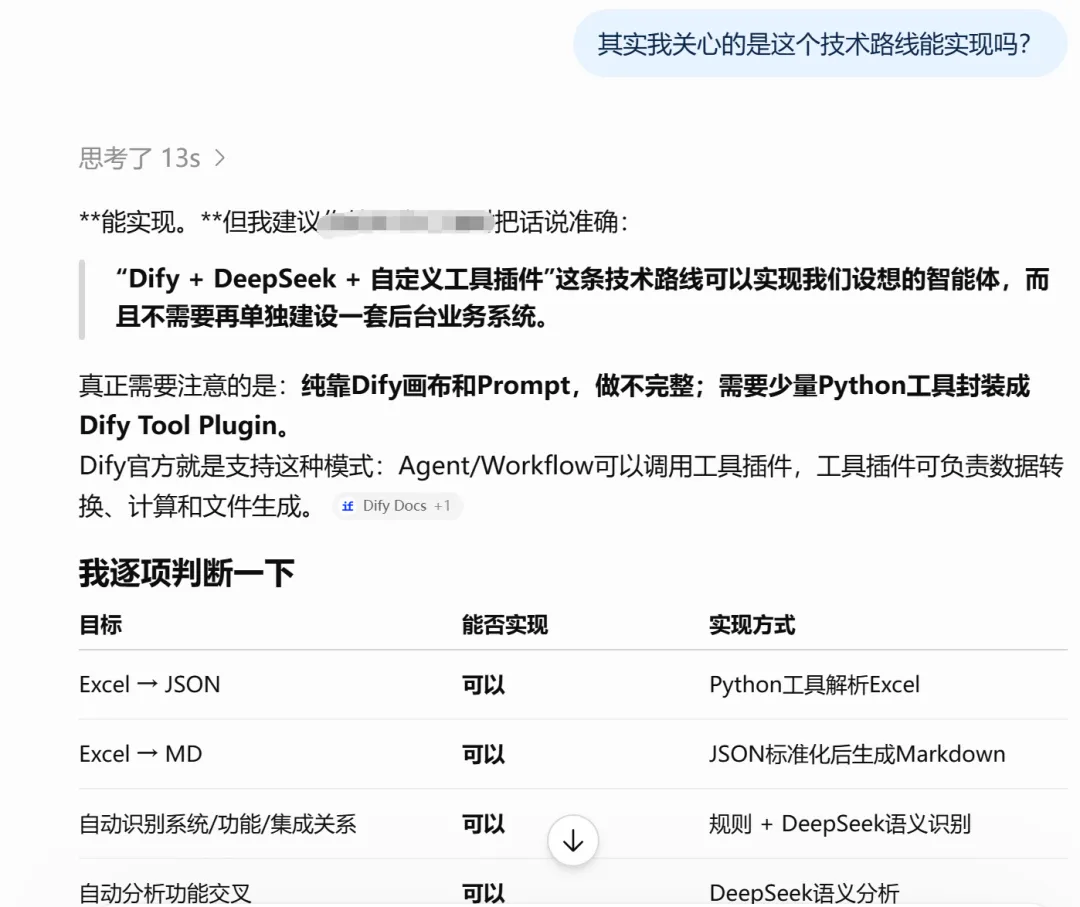The width and height of the screenshot is (1080, 907).
Task: Click the 目标 column header
Action: coord(101,625)
